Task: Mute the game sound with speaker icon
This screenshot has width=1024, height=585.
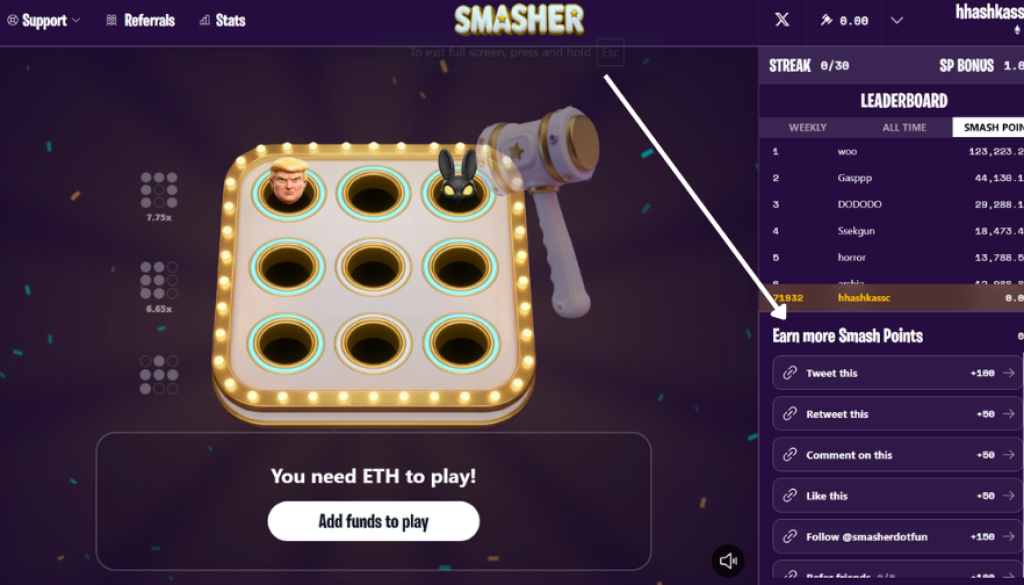Action: pyautogui.click(x=728, y=561)
